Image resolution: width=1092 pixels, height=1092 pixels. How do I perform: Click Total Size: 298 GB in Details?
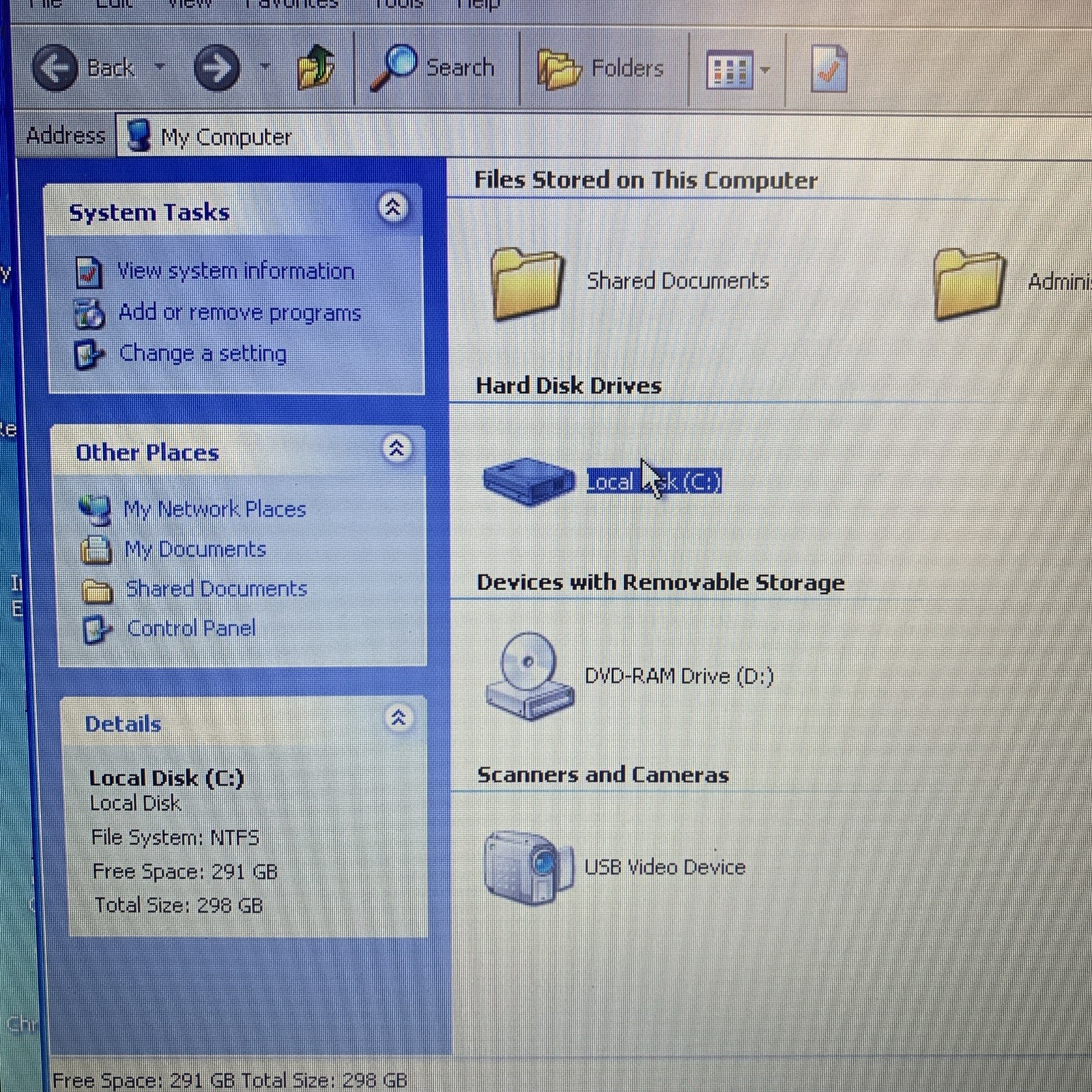pyautogui.click(x=179, y=906)
